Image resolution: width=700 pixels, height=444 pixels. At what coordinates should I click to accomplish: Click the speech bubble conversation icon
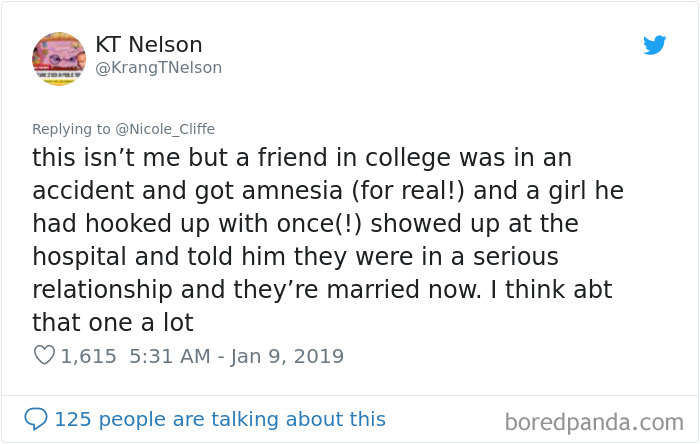pyautogui.click(x=37, y=419)
